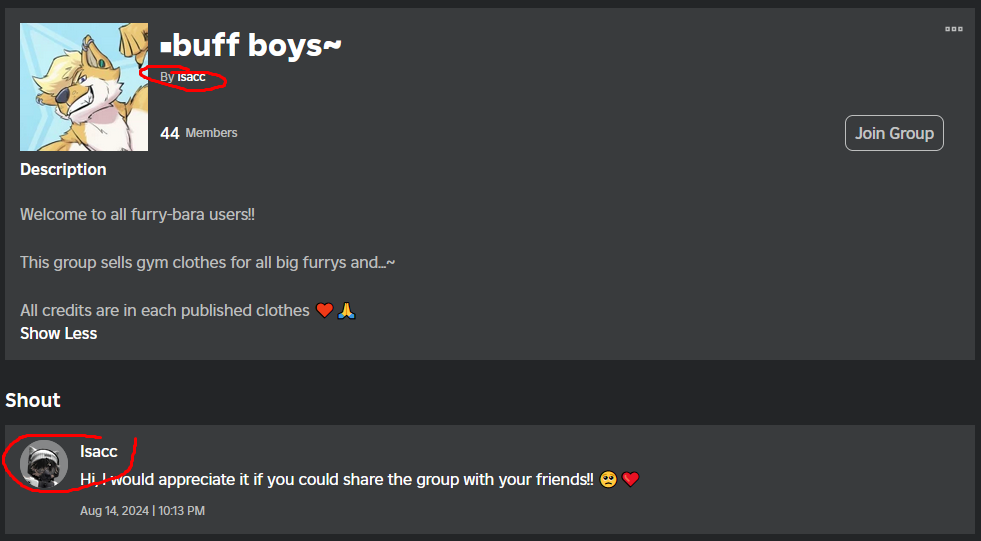Click the pleading face emoji in shout
The width and height of the screenshot is (981, 541).
tap(608, 479)
